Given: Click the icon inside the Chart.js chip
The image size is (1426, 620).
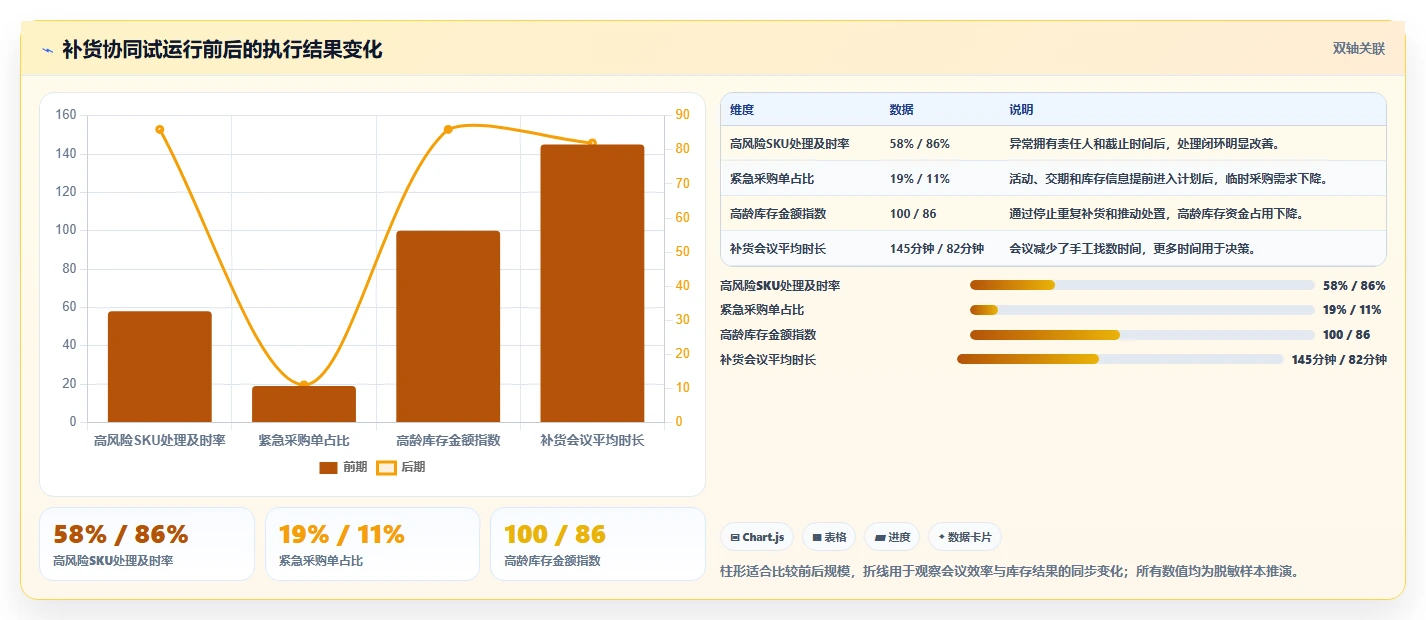Looking at the screenshot, I should click(x=735, y=538).
